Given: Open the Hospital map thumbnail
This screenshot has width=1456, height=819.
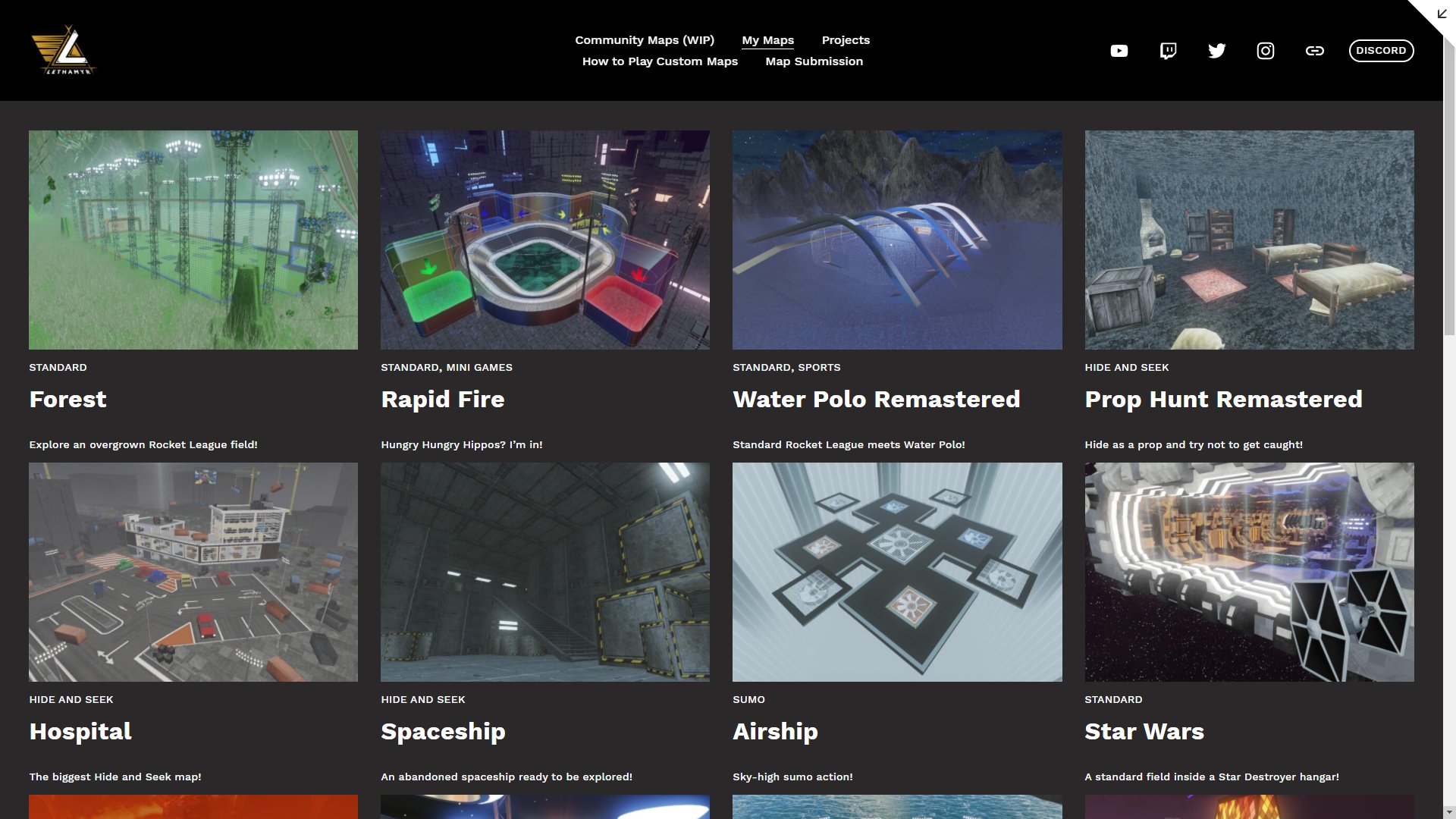Looking at the screenshot, I should (193, 572).
